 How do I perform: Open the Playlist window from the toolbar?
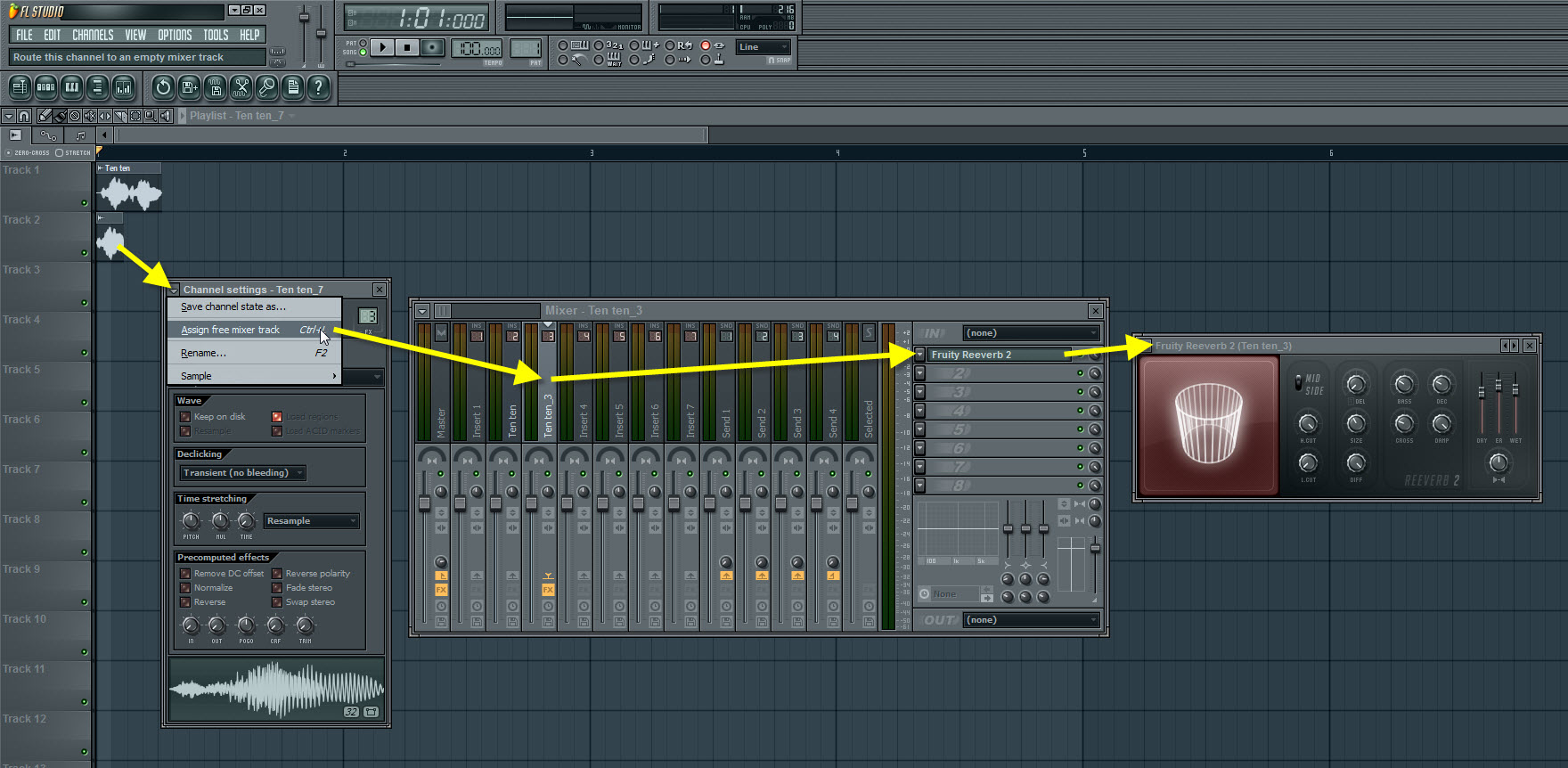tap(20, 87)
